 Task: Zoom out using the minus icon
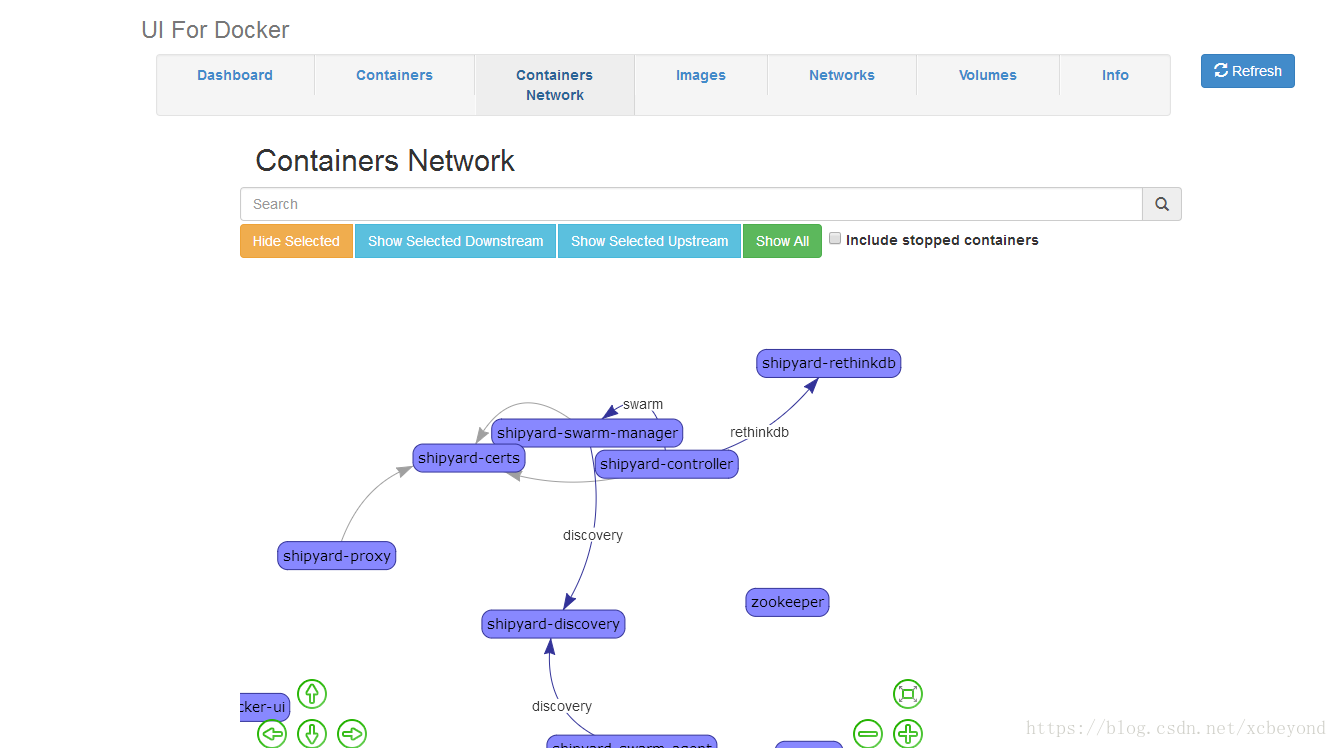coord(867,733)
